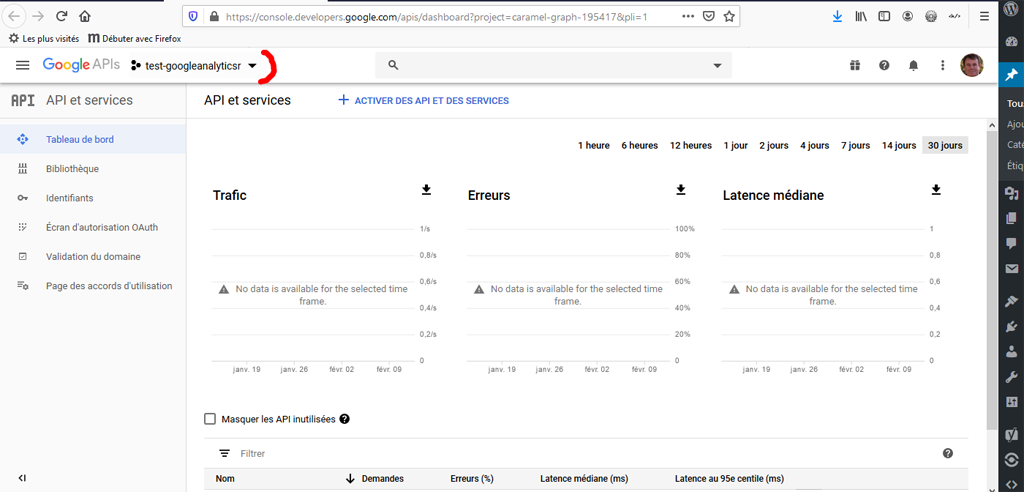Sort by Latence médiane (ms) column
The image size is (1024, 492).
pyautogui.click(x=584, y=478)
